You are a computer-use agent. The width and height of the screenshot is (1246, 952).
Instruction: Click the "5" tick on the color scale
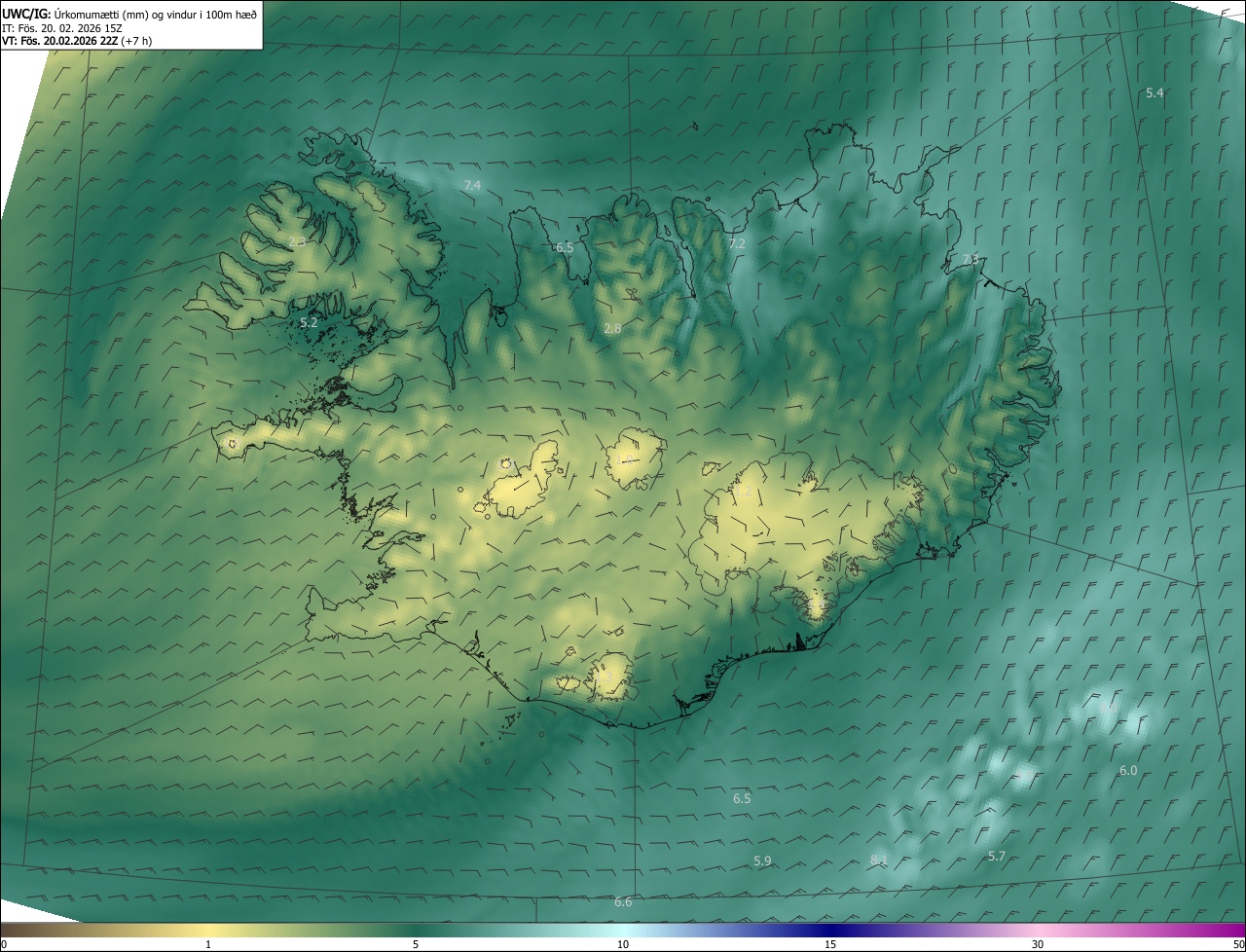coord(416,944)
